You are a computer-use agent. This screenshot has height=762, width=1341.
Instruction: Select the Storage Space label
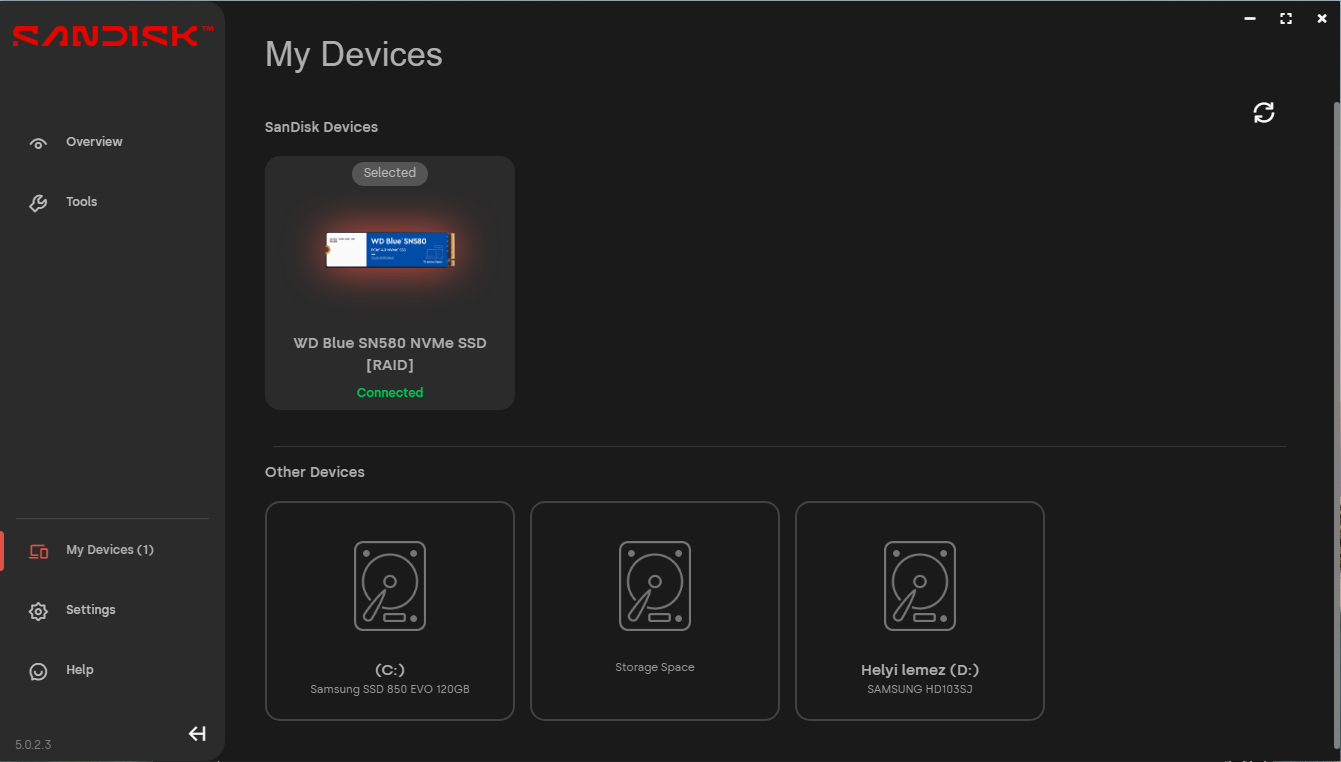tap(655, 667)
